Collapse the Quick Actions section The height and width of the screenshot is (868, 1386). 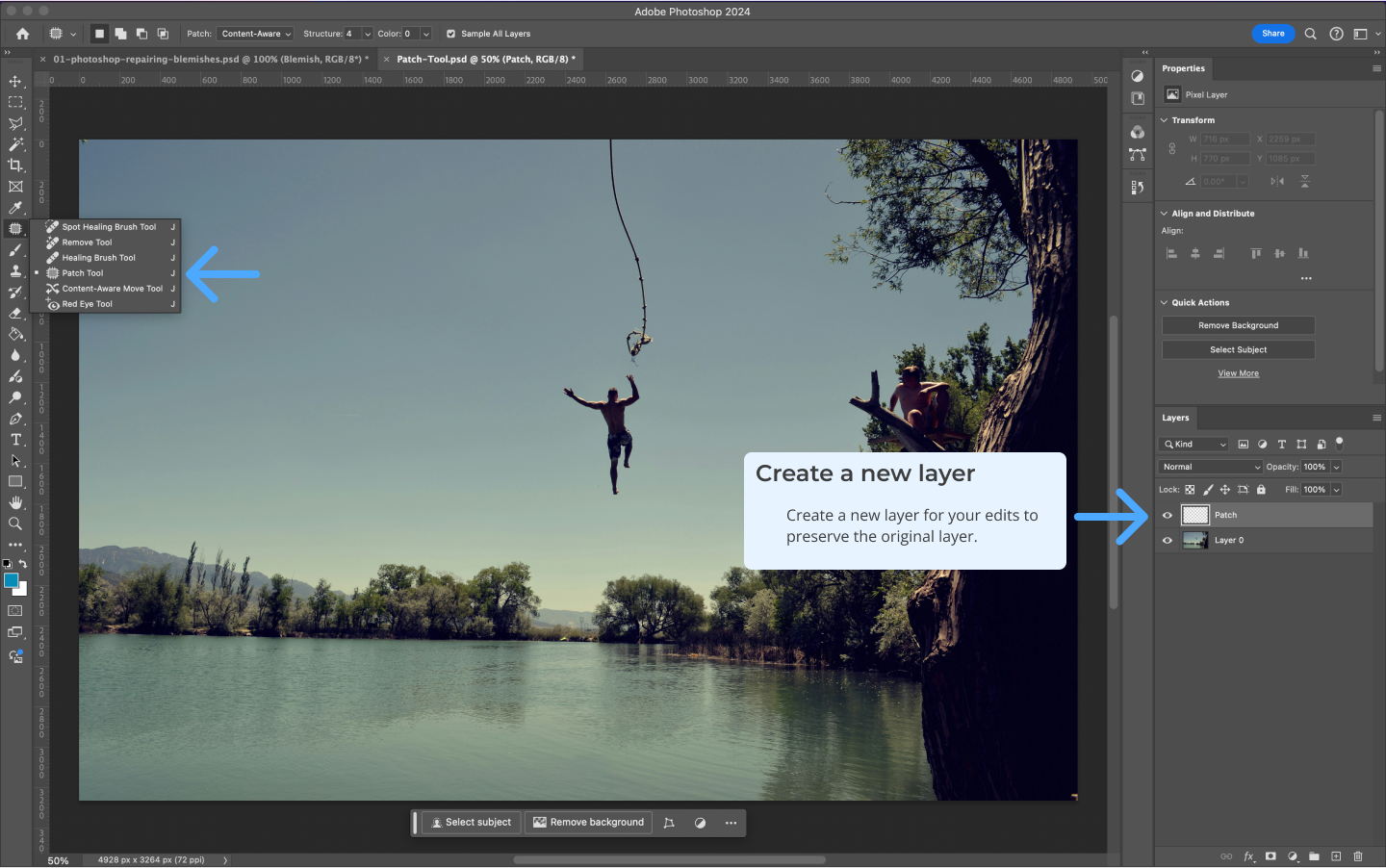coord(1164,302)
